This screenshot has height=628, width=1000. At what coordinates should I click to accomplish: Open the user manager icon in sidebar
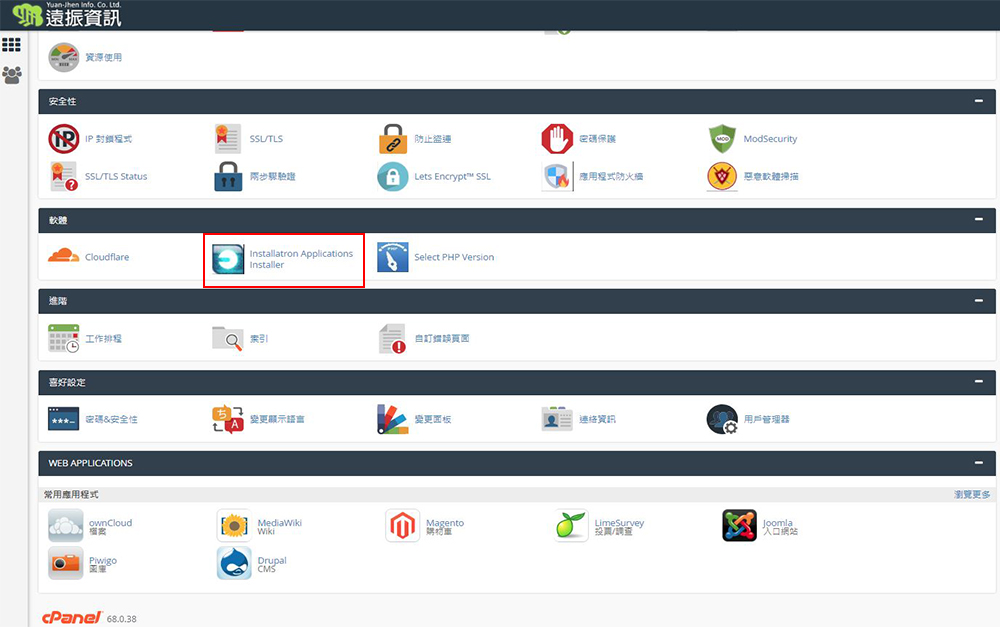pos(12,75)
